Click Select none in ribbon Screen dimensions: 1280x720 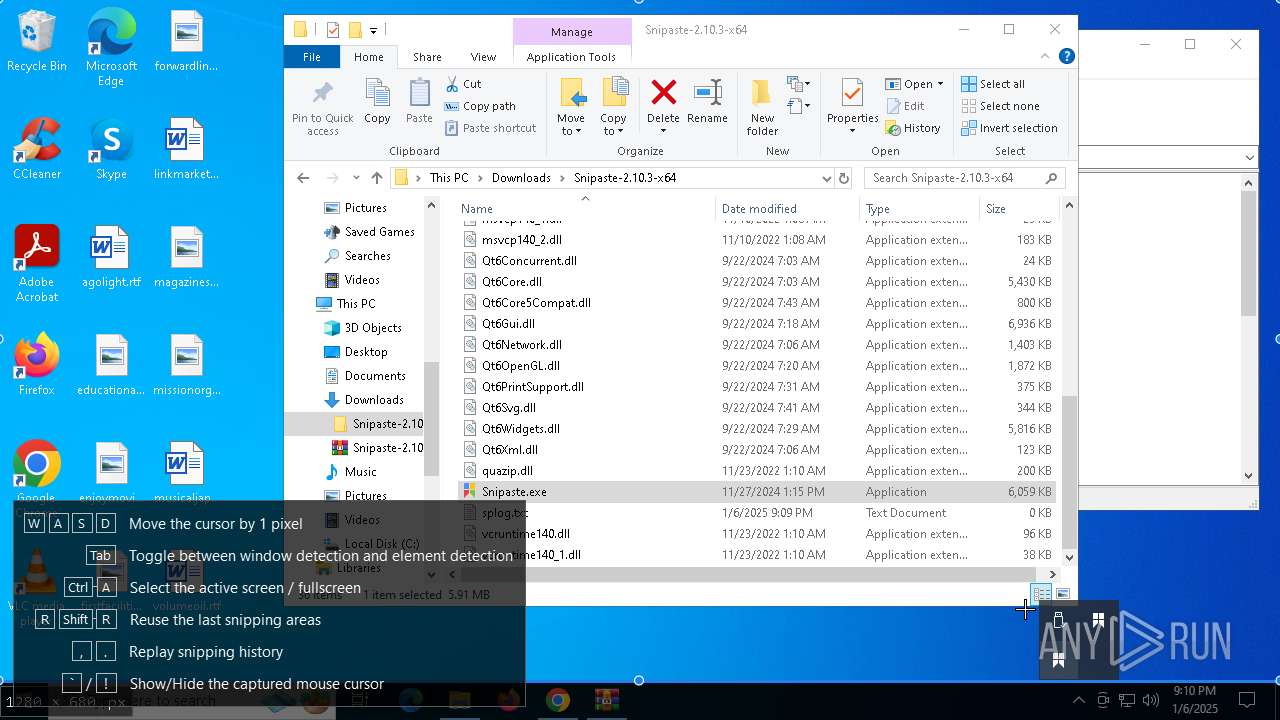pos(1000,106)
